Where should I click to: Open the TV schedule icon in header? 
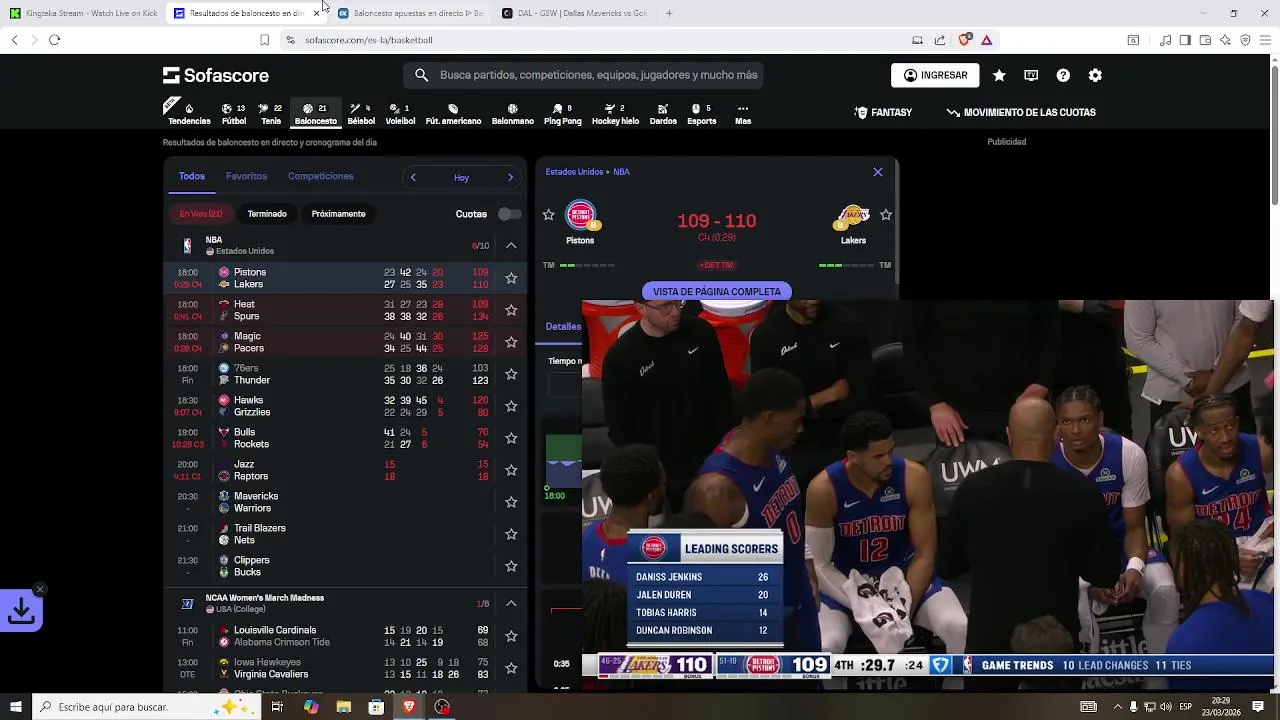1031,75
